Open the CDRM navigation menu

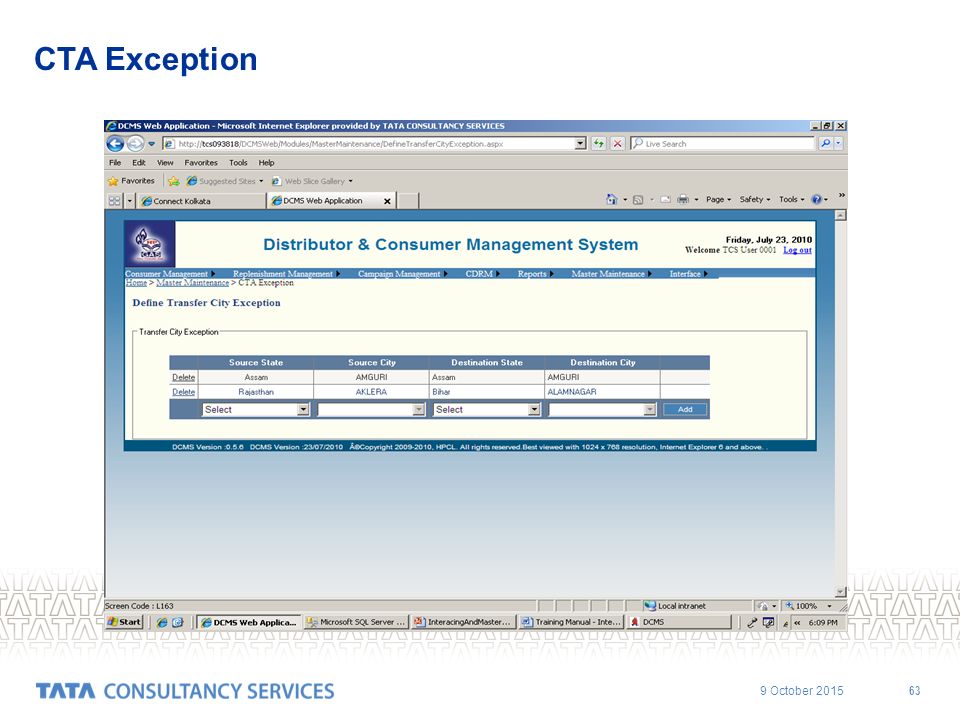[x=482, y=274]
